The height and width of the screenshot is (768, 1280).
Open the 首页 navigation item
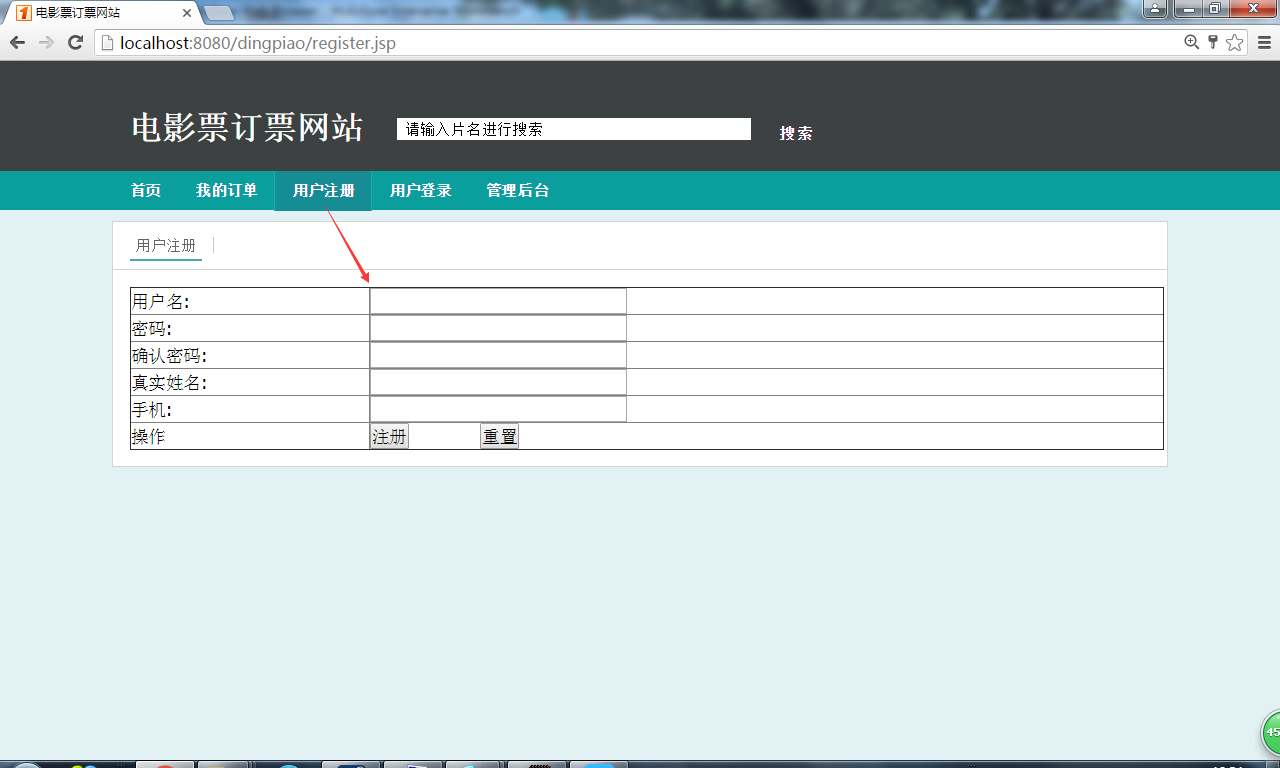tap(146, 190)
